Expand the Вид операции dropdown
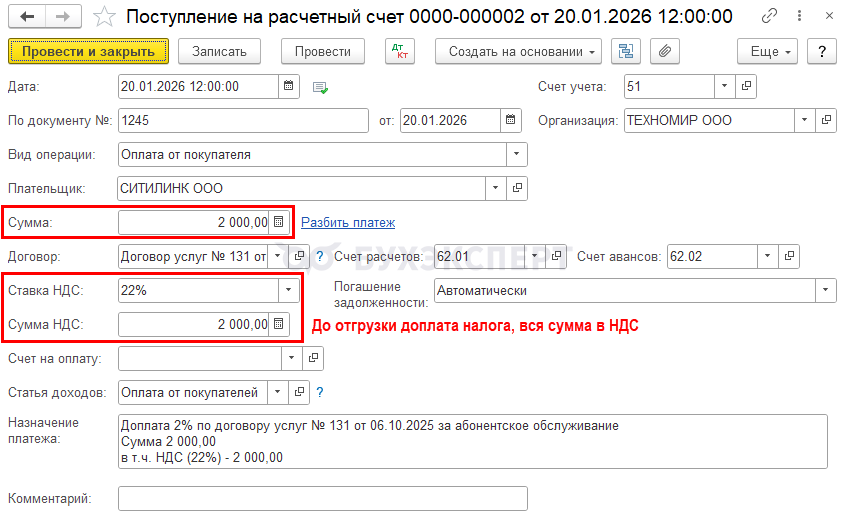 pos(516,154)
